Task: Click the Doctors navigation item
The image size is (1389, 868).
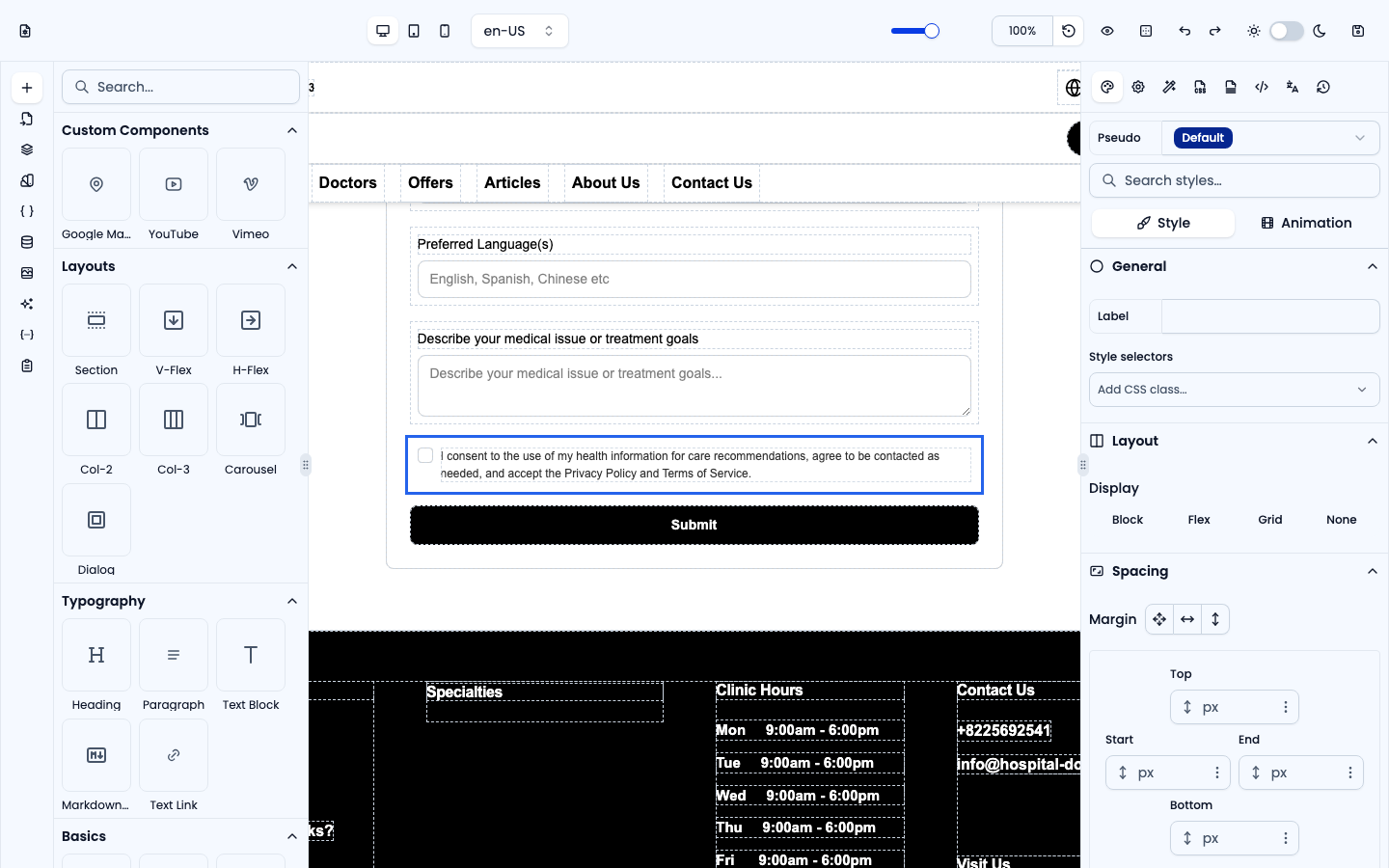Action: coord(348,183)
